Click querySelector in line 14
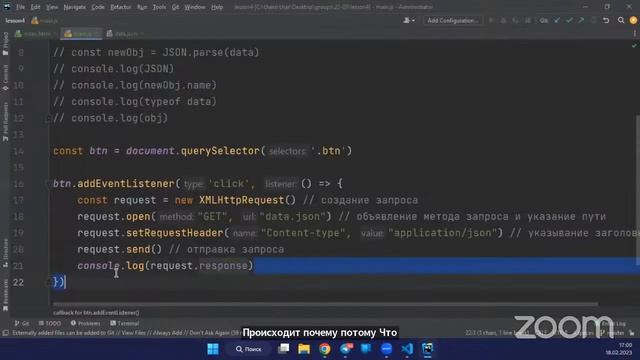 (220, 151)
